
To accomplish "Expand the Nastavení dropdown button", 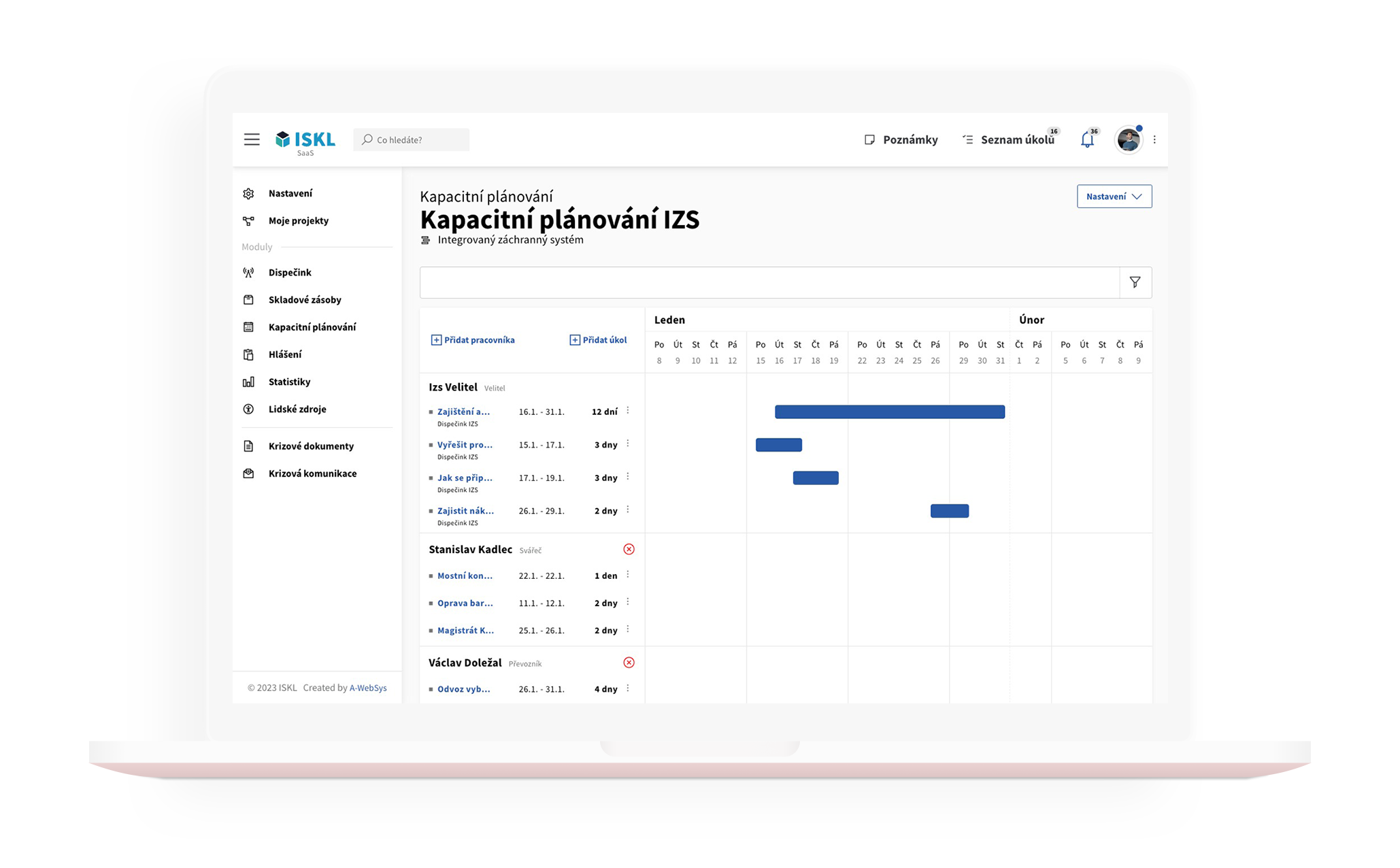I will (1114, 197).
